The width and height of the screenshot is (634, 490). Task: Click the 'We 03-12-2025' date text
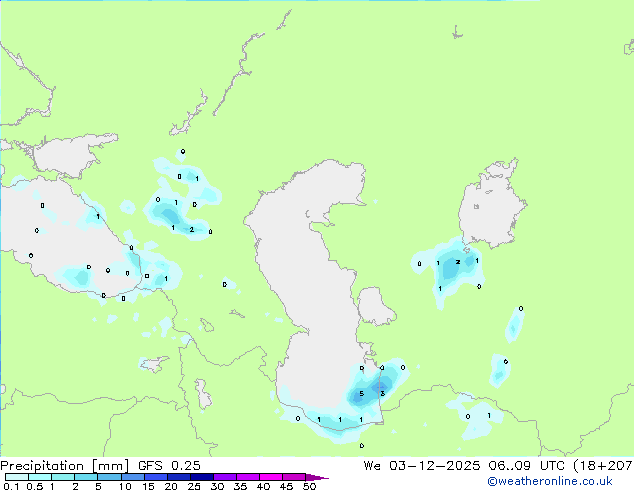point(422,466)
